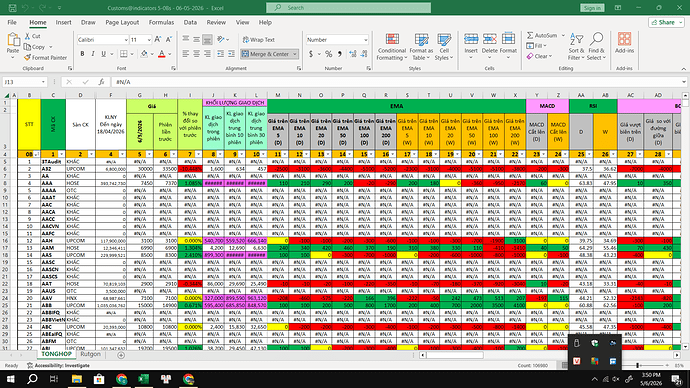Increase indent in cells

click(231, 54)
